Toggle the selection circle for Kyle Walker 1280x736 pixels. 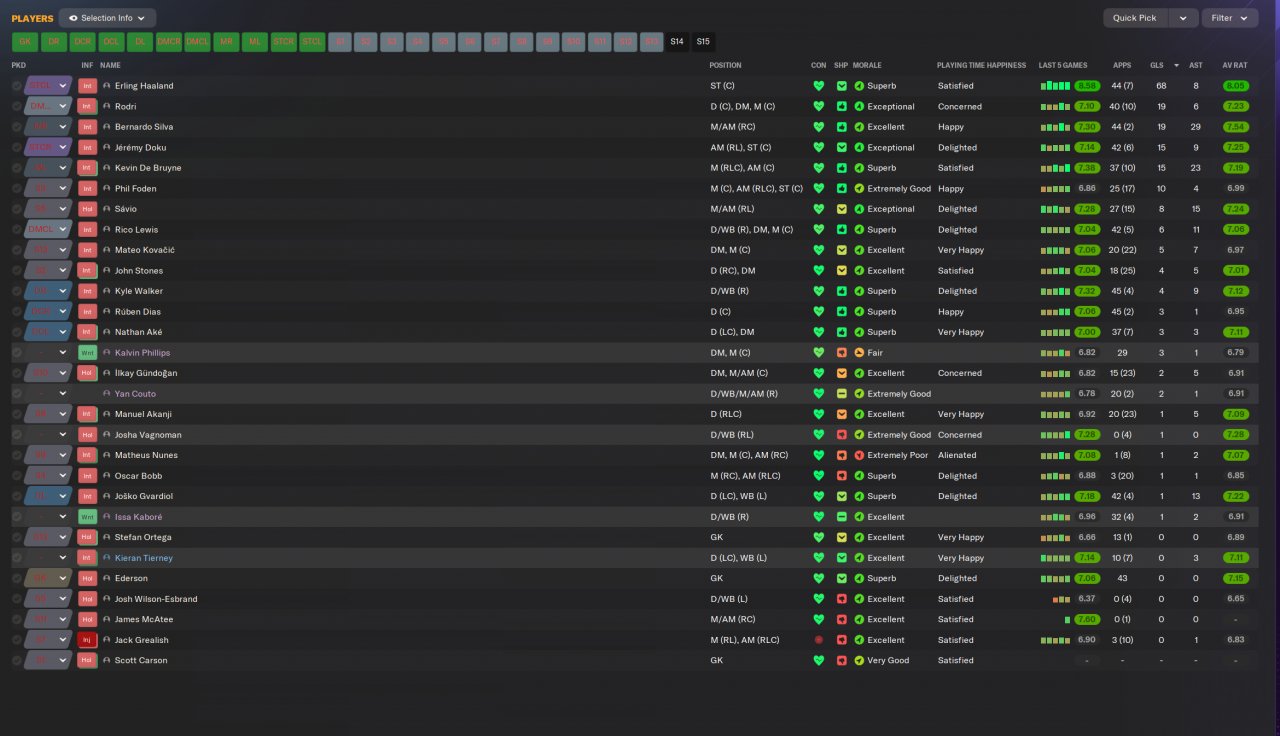(17, 291)
